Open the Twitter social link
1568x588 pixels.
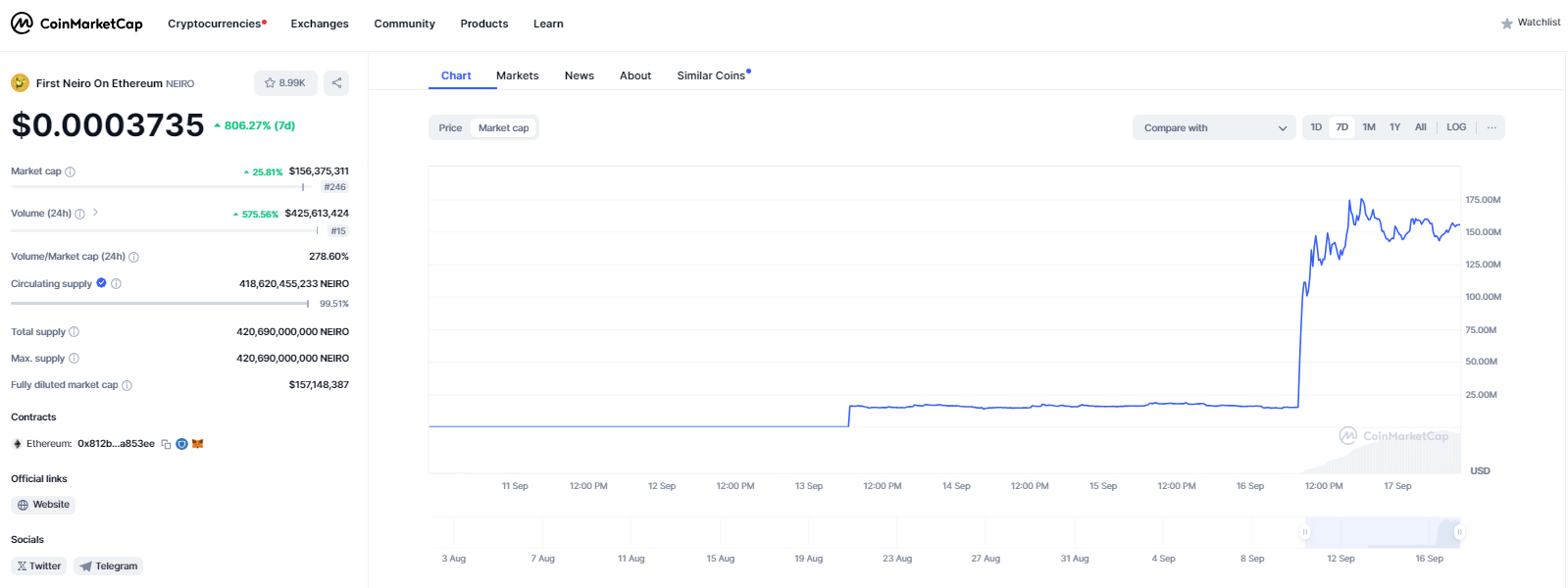point(38,566)
